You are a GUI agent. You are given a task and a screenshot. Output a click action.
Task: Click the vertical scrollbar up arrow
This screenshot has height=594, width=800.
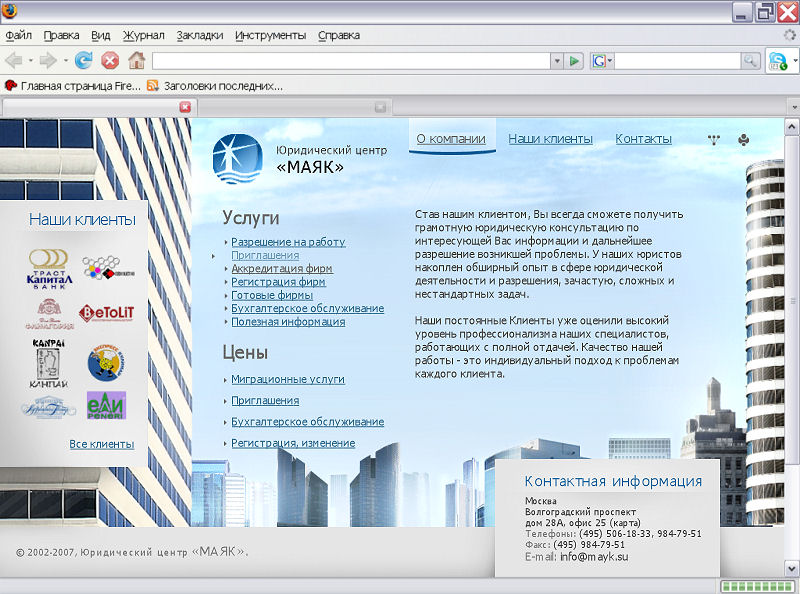[791, 126]
